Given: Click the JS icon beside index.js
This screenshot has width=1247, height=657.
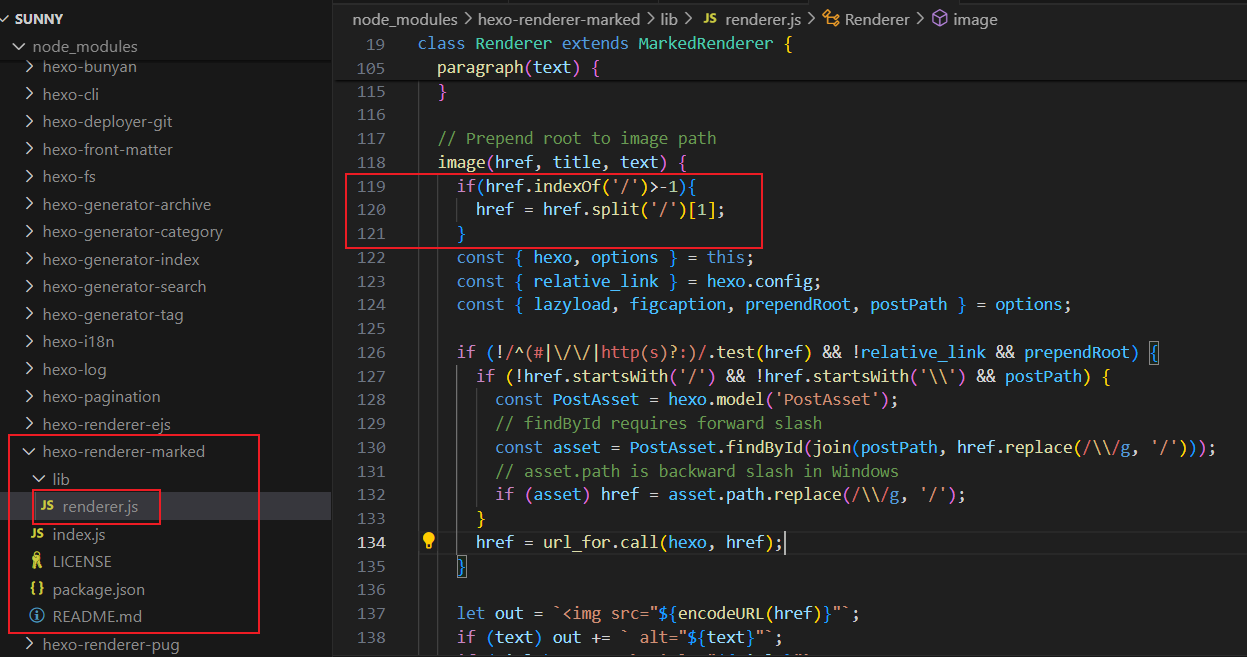Looking at the screenshot, I should pyautogui.click(x=37, y=534).
